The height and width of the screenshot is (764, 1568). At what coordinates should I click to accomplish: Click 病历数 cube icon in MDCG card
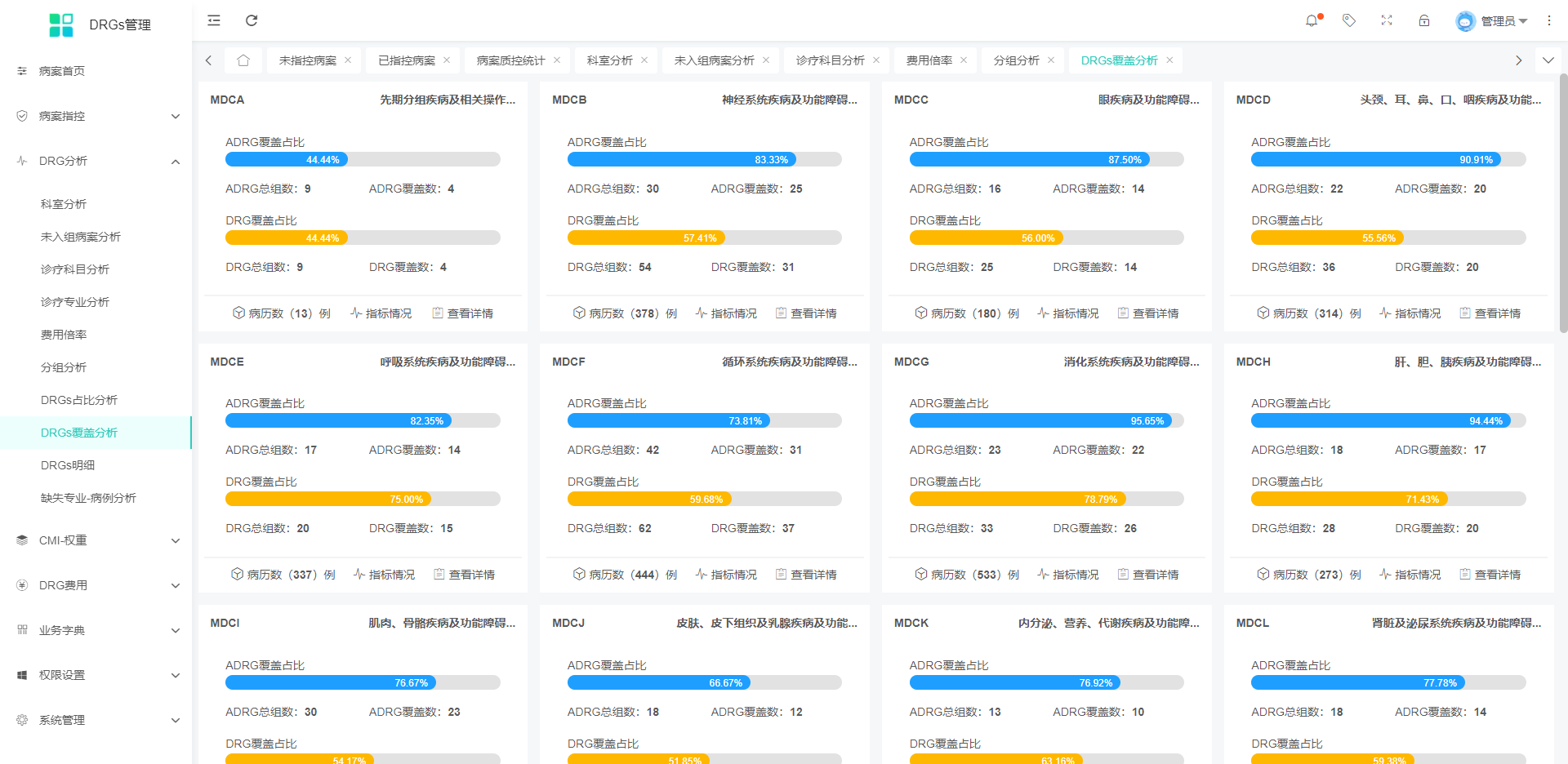(921, 575)
